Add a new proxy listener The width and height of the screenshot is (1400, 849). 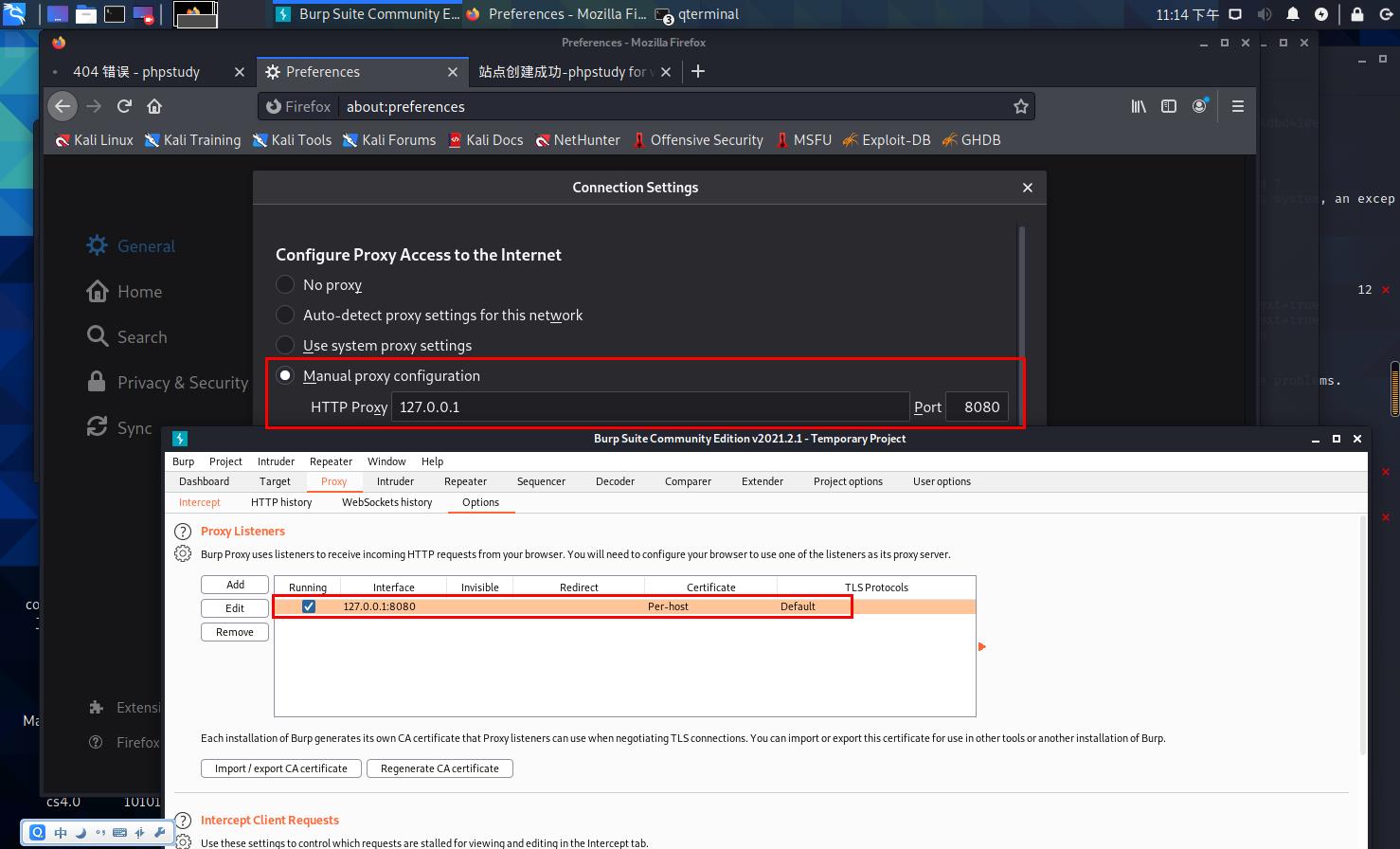[235, 585]
